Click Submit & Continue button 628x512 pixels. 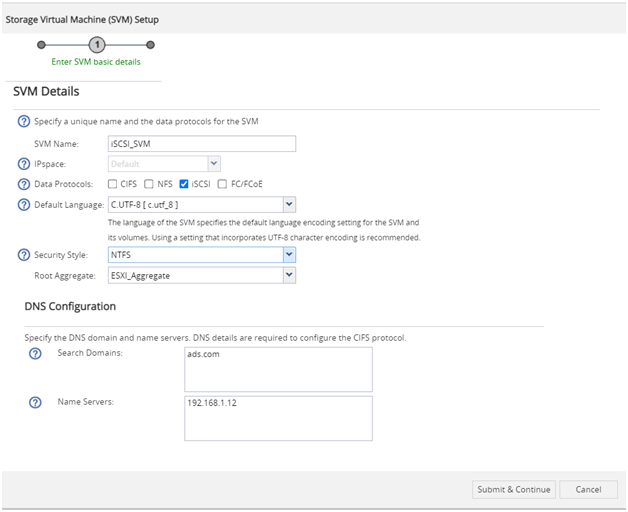point(513,490)
